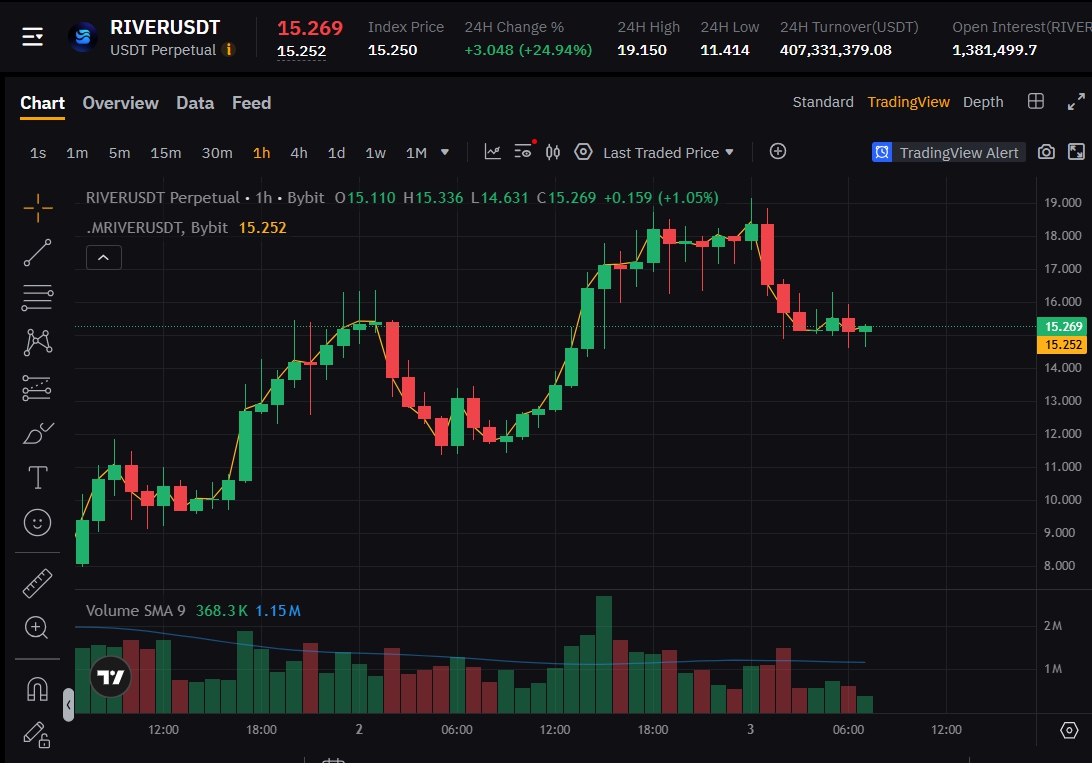Switch to the Feed tab
Image resolution: width=1092 pixels, height=763 pixels.
pyautogui.click(x=251, y=103)
